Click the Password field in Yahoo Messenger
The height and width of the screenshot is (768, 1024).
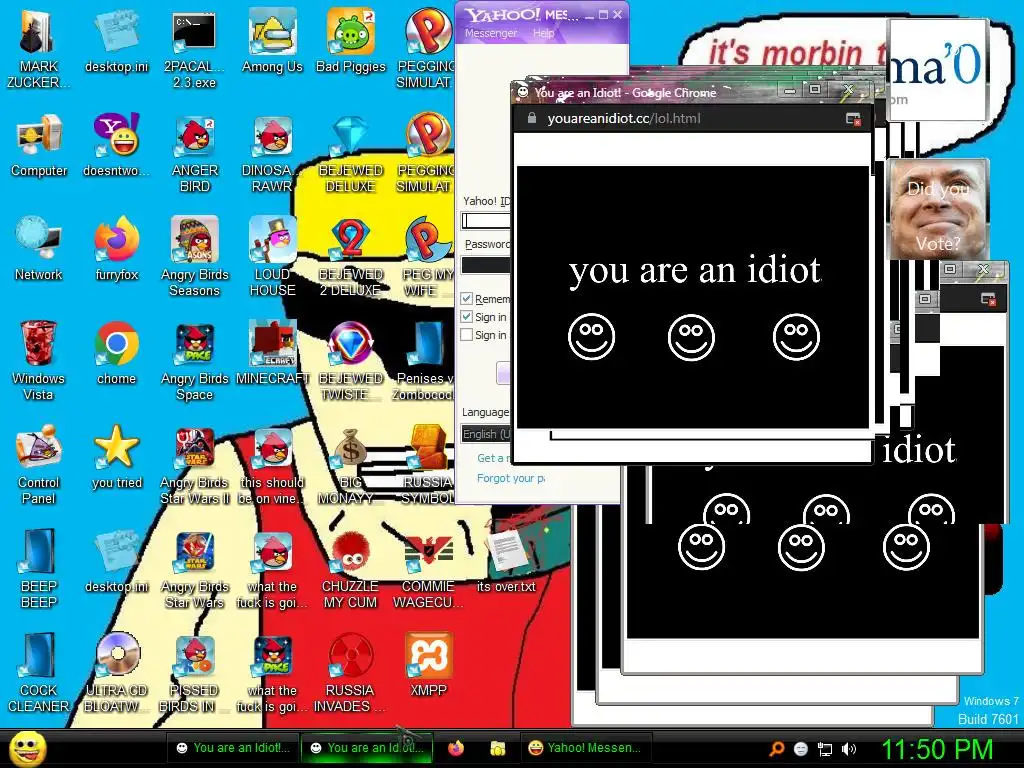tap(486, 264)
